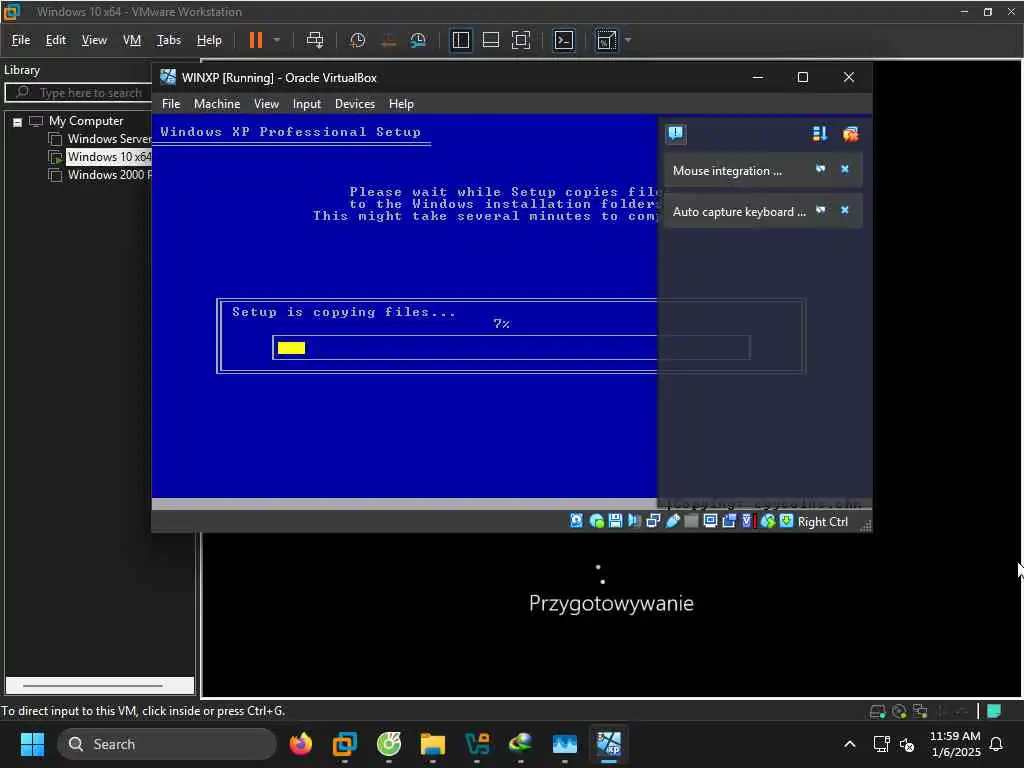Screen dimensions: 1024x768
Task: Click VirtualBox mouse integration status icon
Action: 768,521
